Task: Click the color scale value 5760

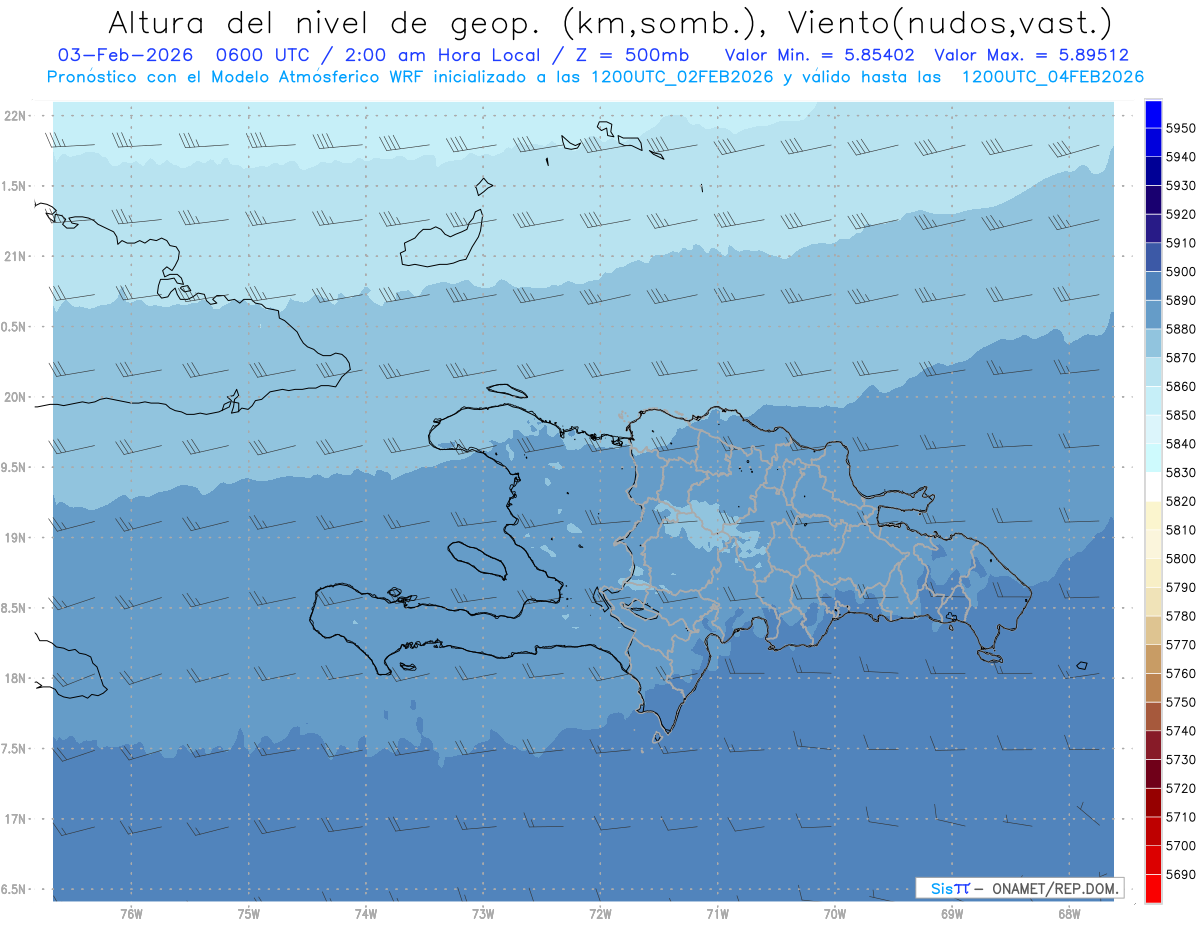Action: coord(1180,674)
